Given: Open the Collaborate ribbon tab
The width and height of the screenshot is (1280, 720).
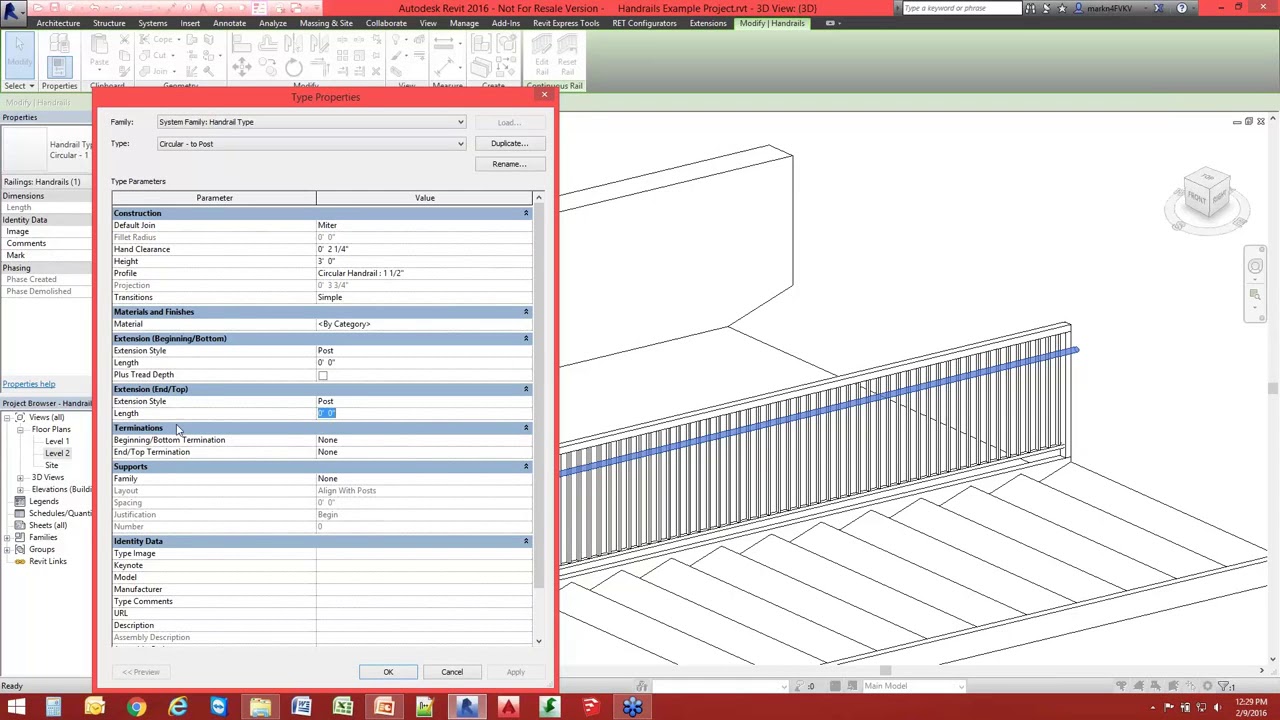Looking at the screenshot, I should (x=386, y=23).
